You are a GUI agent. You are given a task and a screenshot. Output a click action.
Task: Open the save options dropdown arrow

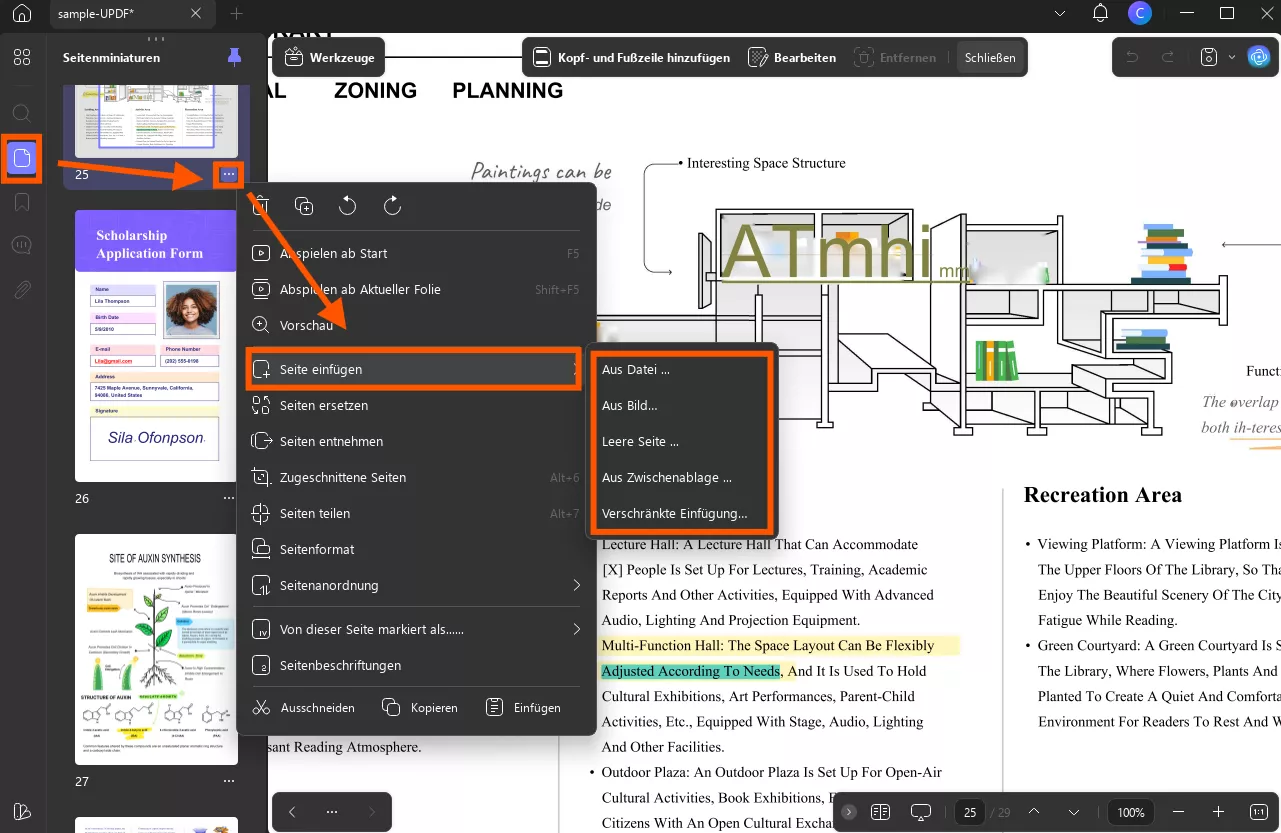point(1232,57)
